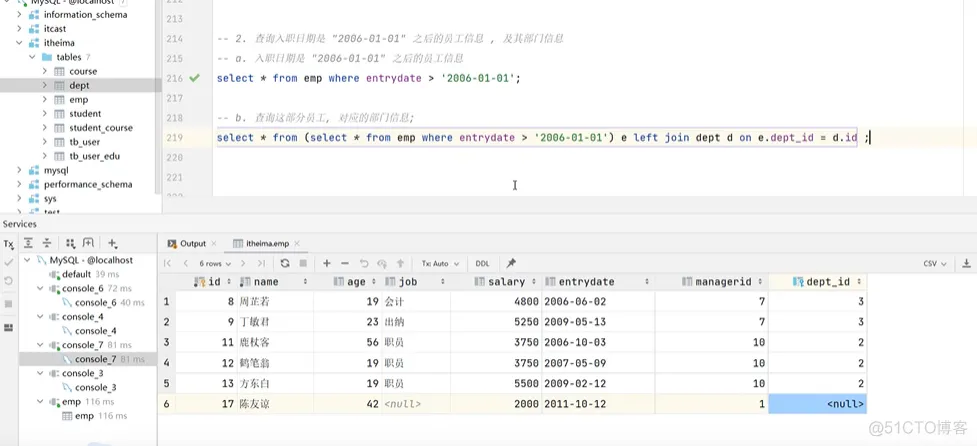
Task: Collapse MySQL - @localhost in Services tree
Action: 27,260
